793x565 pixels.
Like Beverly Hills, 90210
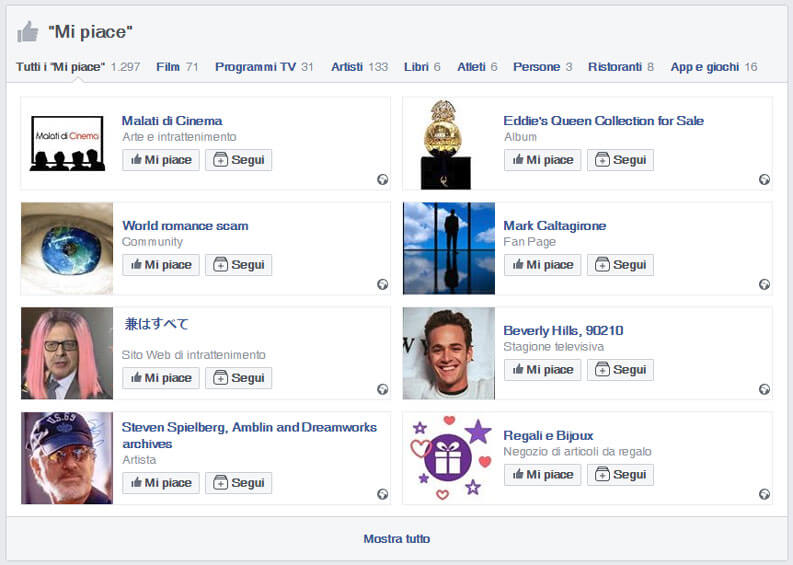click(543, 370)
